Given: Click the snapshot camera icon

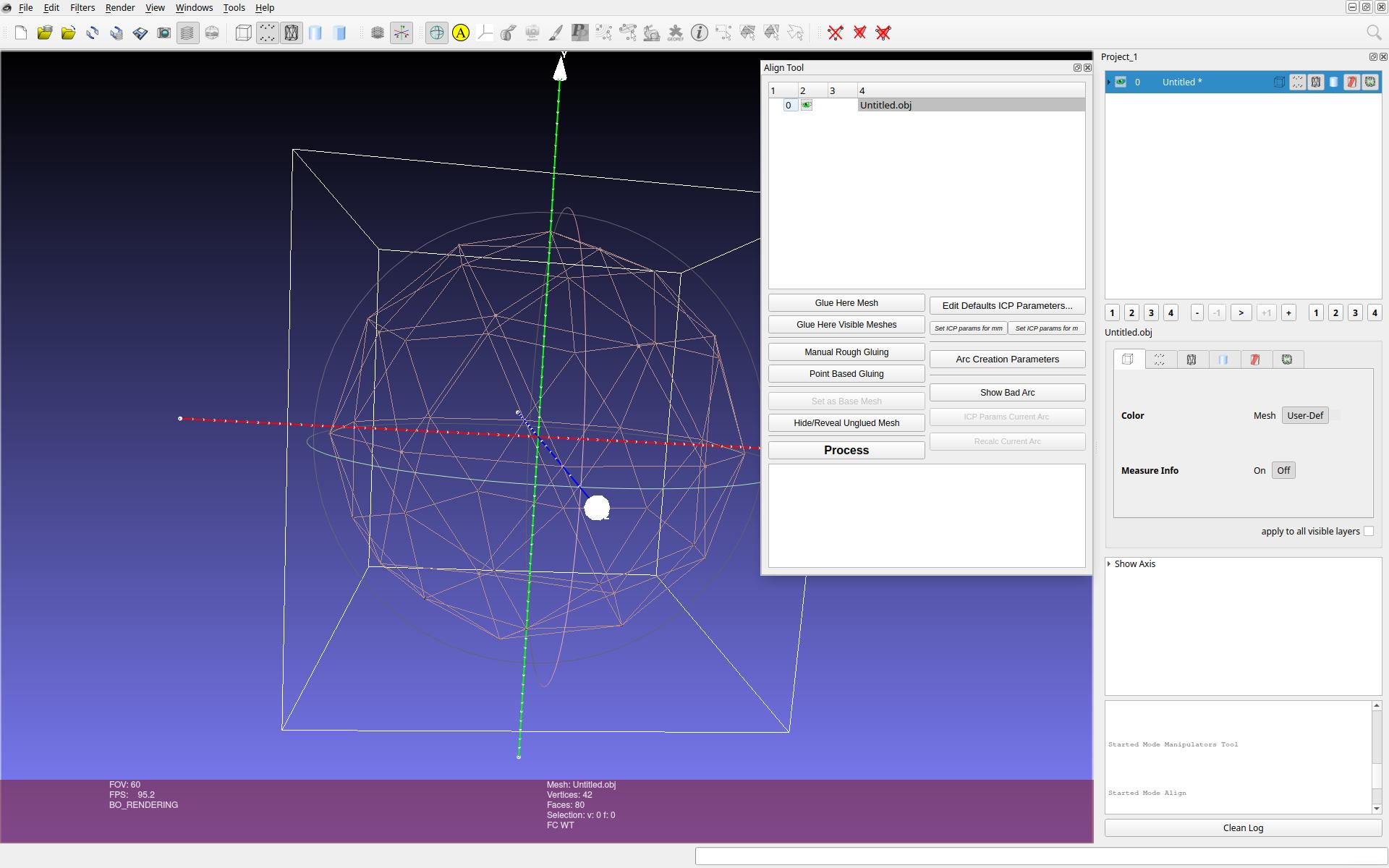Looking at the screenshot, I should [x=164, y=33].
